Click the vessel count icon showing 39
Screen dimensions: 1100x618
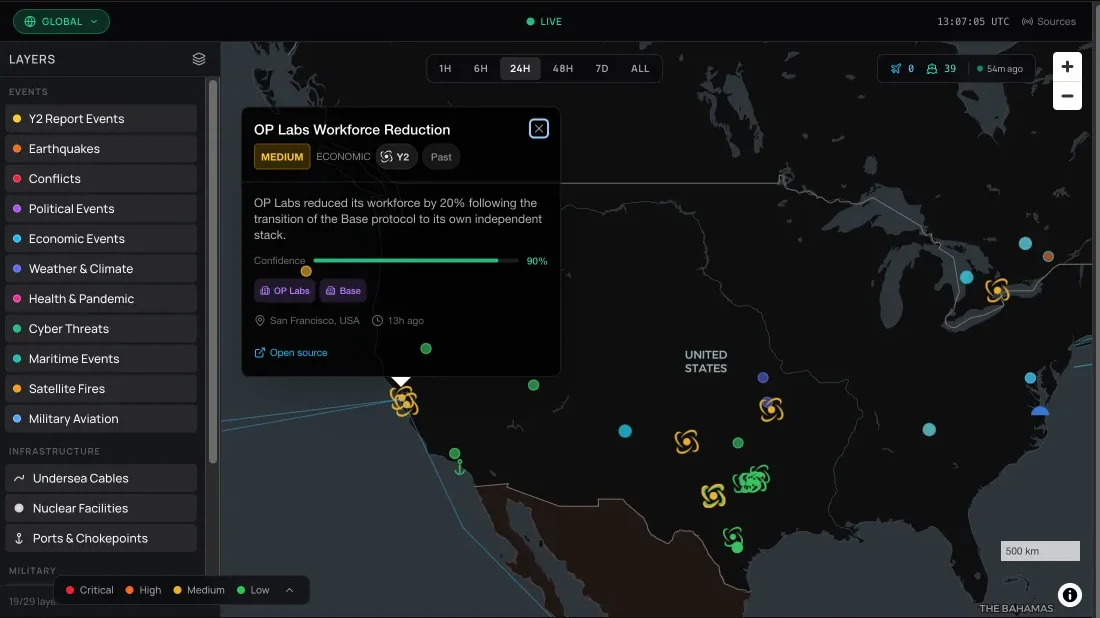[932, 69]
